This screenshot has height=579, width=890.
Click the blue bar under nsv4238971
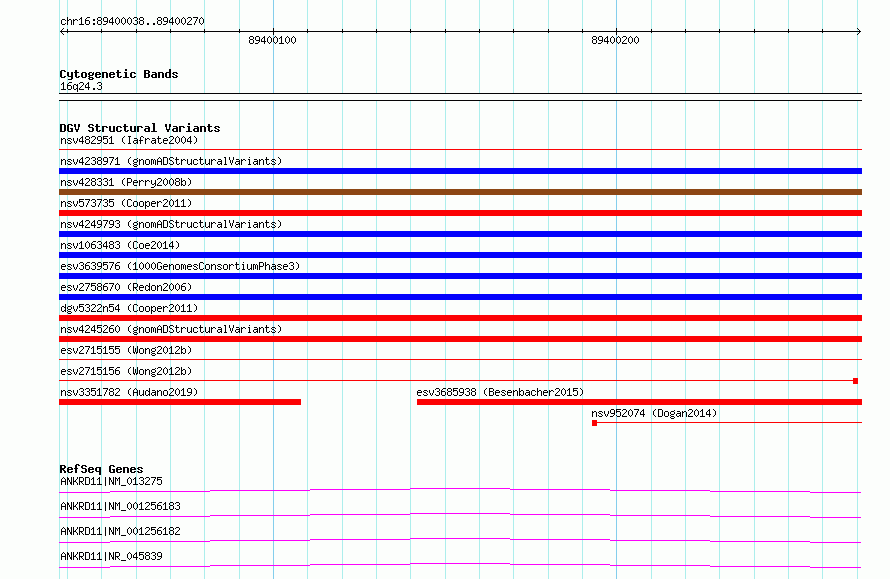[x=460, y=171]
